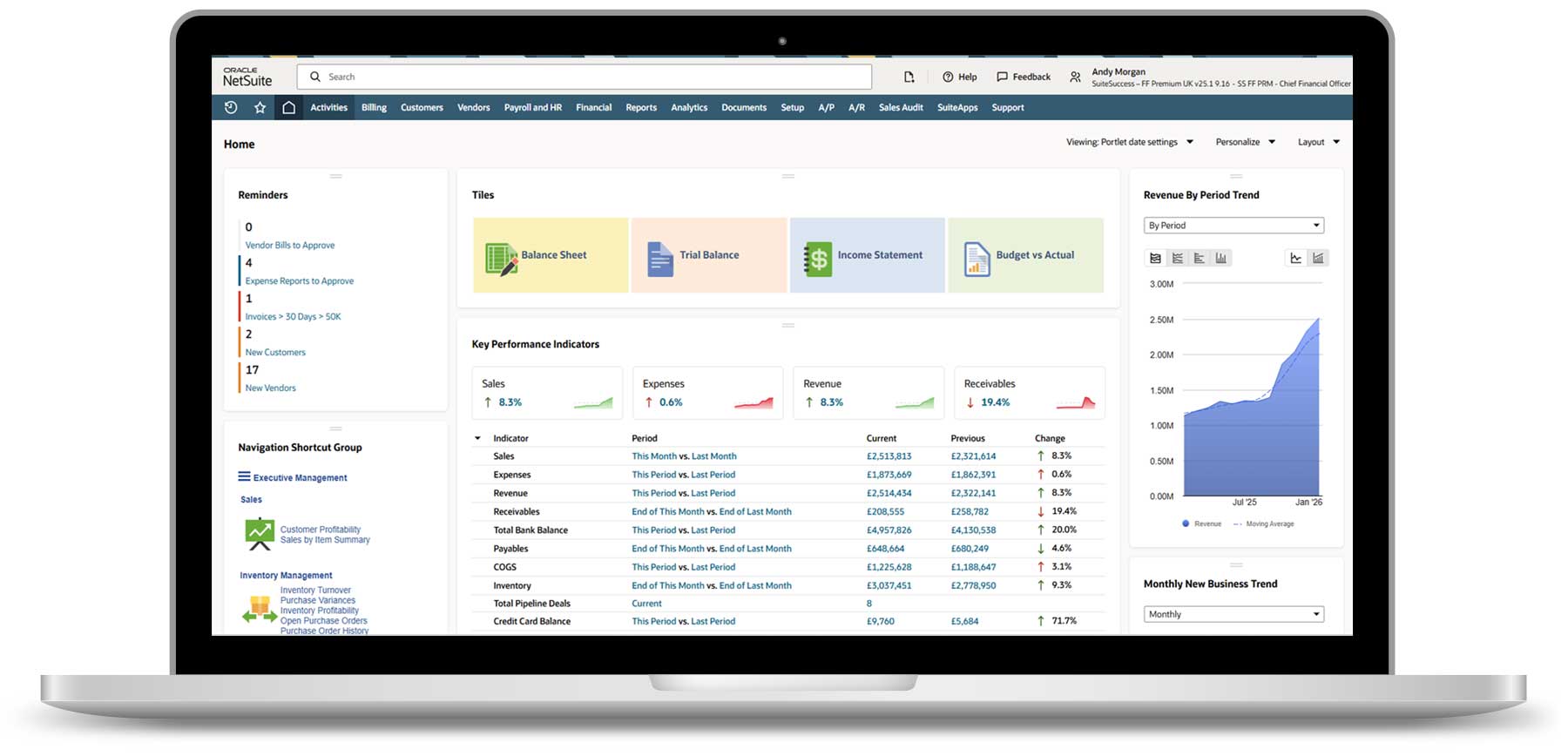Open the Analytics menu

click(689, 107)
